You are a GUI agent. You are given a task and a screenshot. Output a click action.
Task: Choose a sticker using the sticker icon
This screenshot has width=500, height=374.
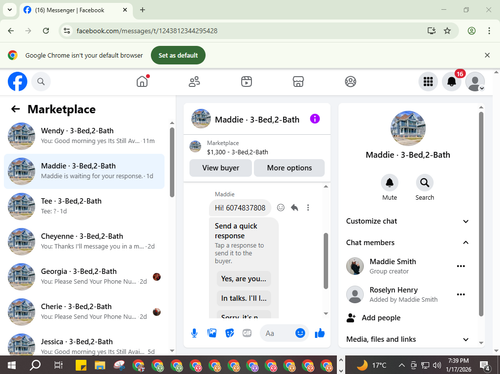click(229, 333)
